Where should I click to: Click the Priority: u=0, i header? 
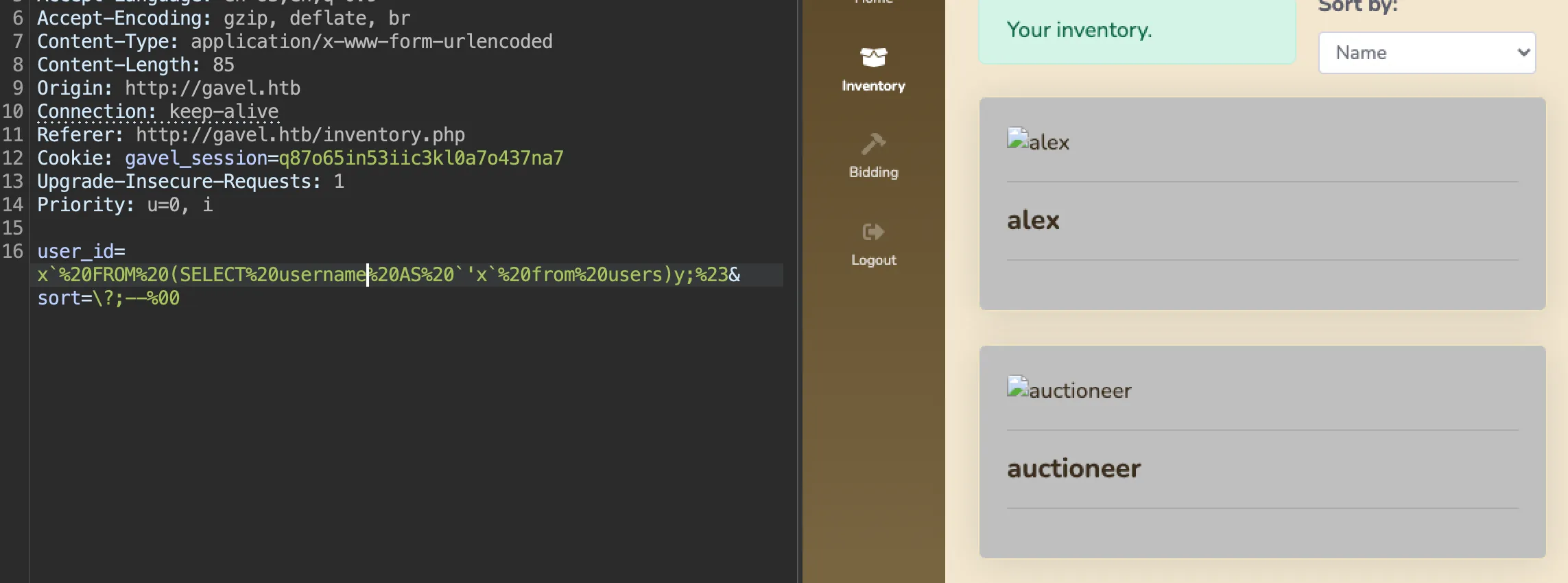coord(125,204)
